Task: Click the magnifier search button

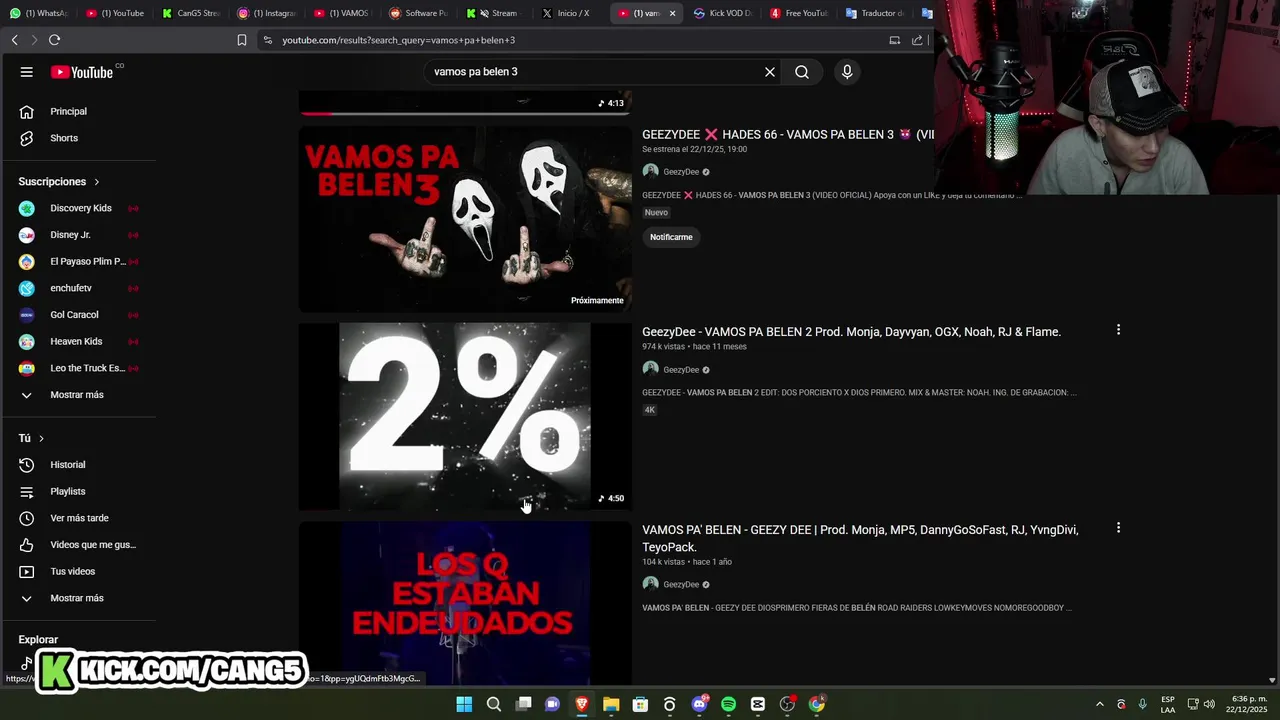Action: [802, 72]
